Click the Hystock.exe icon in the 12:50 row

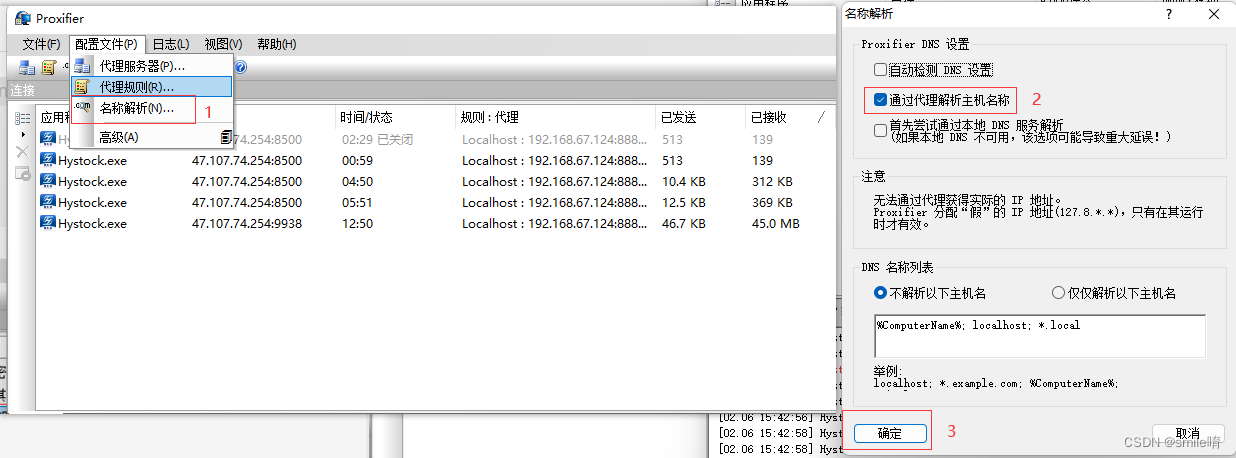pos(48,223)
